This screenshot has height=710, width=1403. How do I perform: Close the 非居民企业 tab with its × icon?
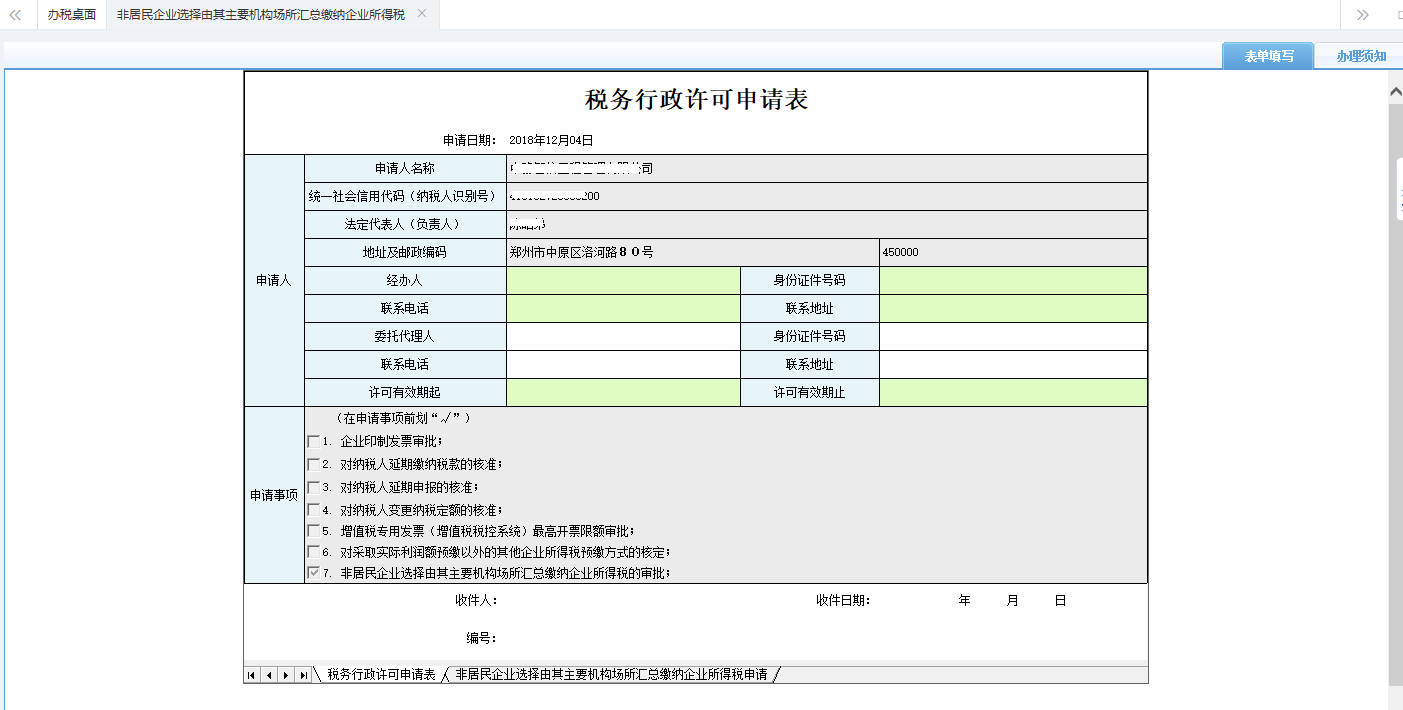422,14
